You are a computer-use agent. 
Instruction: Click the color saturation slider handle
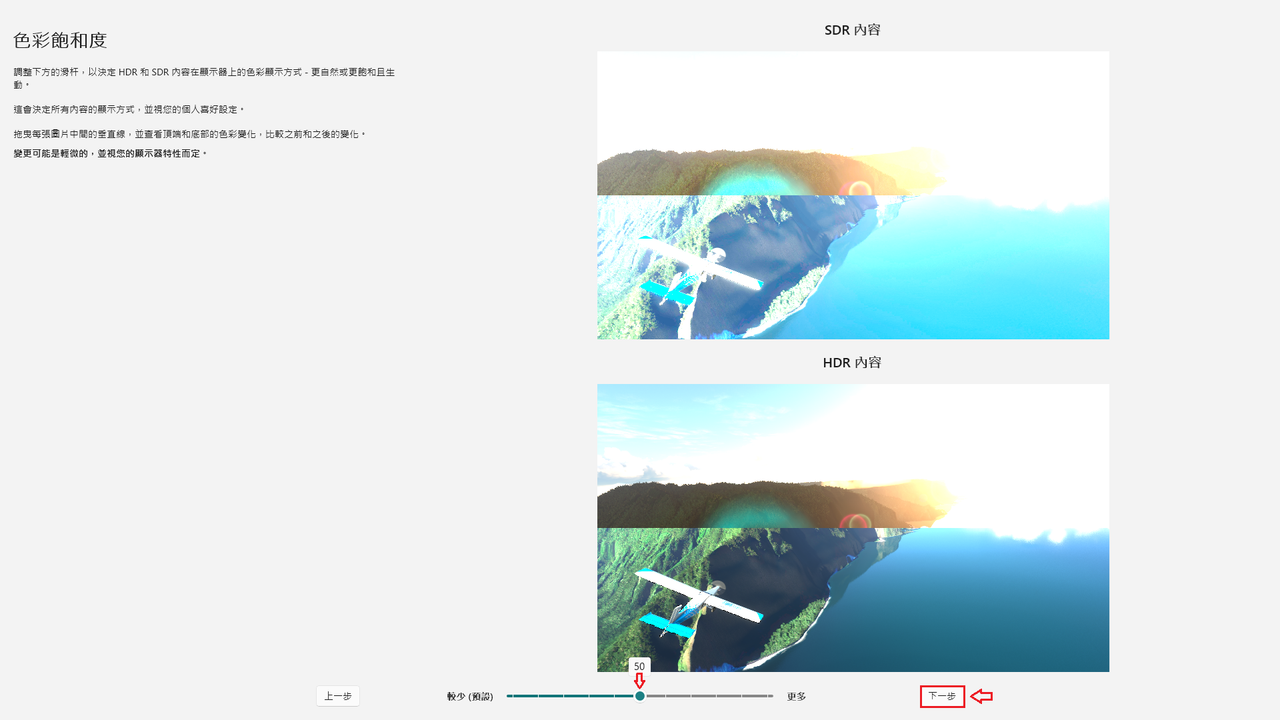point(640,696)
